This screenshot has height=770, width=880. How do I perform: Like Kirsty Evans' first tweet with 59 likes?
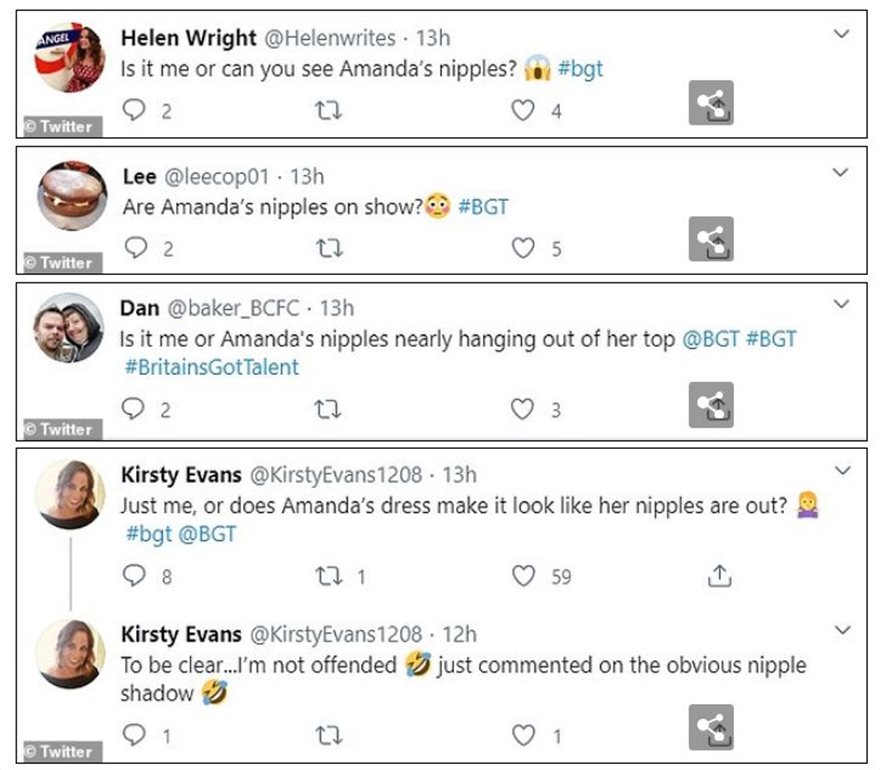pos(523,576)
